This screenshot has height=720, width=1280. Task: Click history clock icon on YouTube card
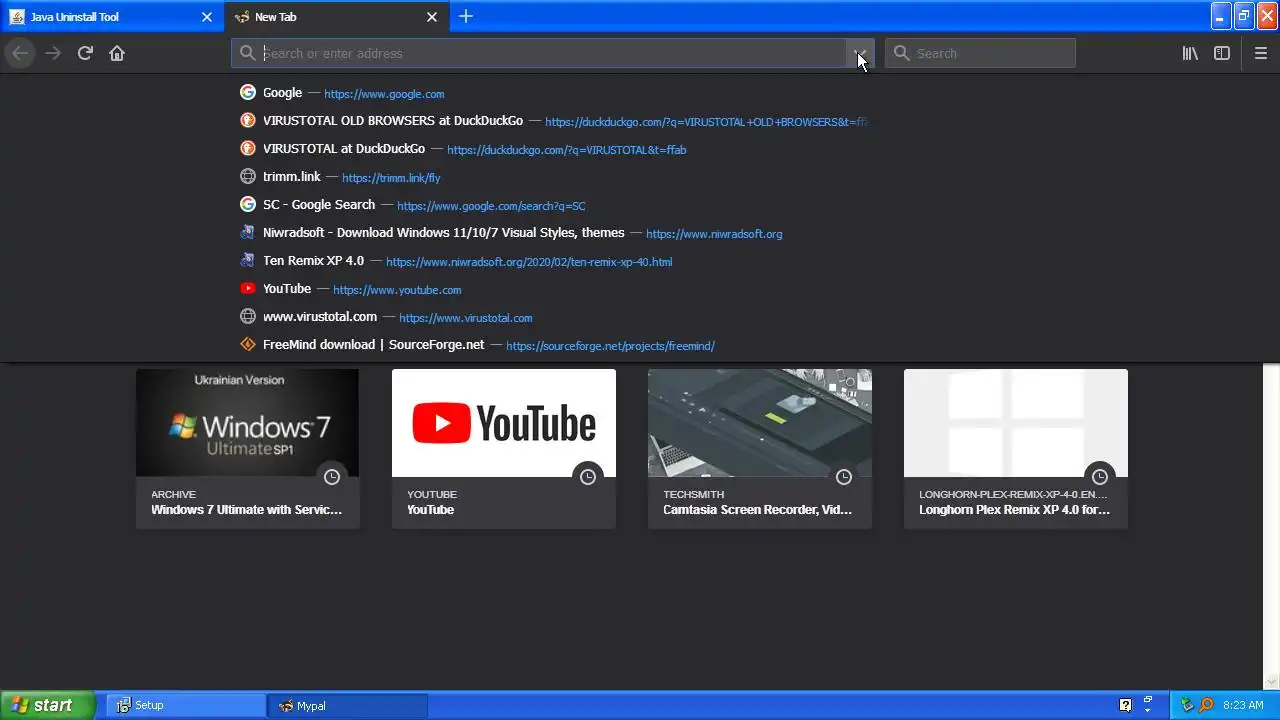(x=588, y=477)
